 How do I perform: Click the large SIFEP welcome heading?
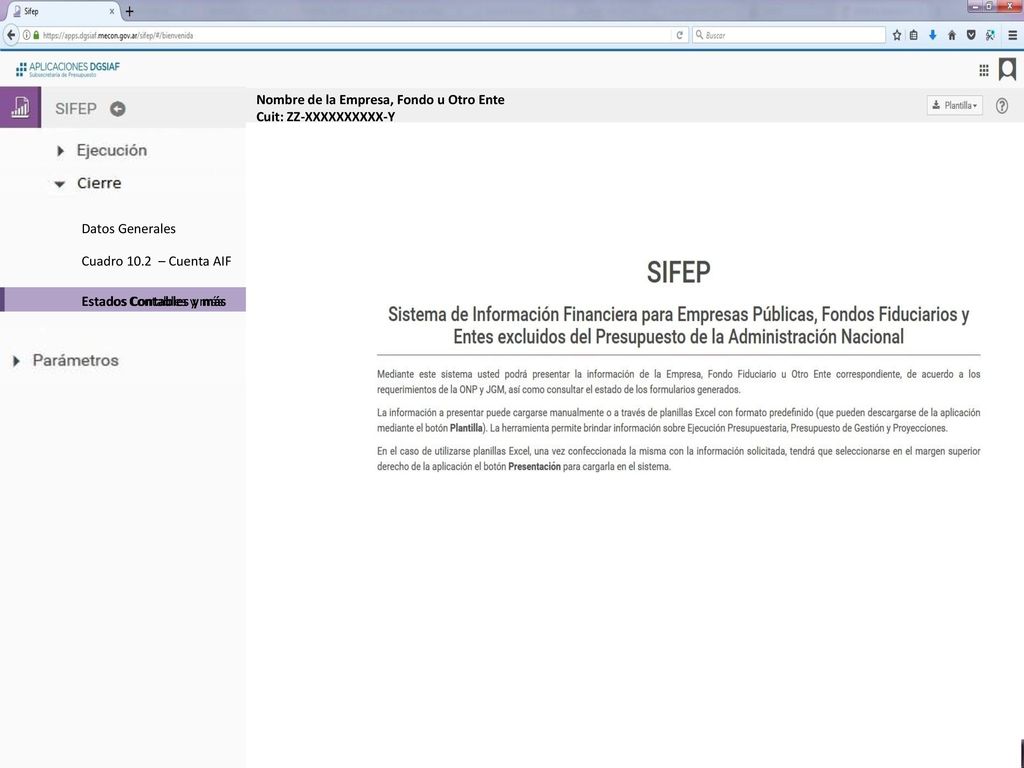tap(679, 272)
